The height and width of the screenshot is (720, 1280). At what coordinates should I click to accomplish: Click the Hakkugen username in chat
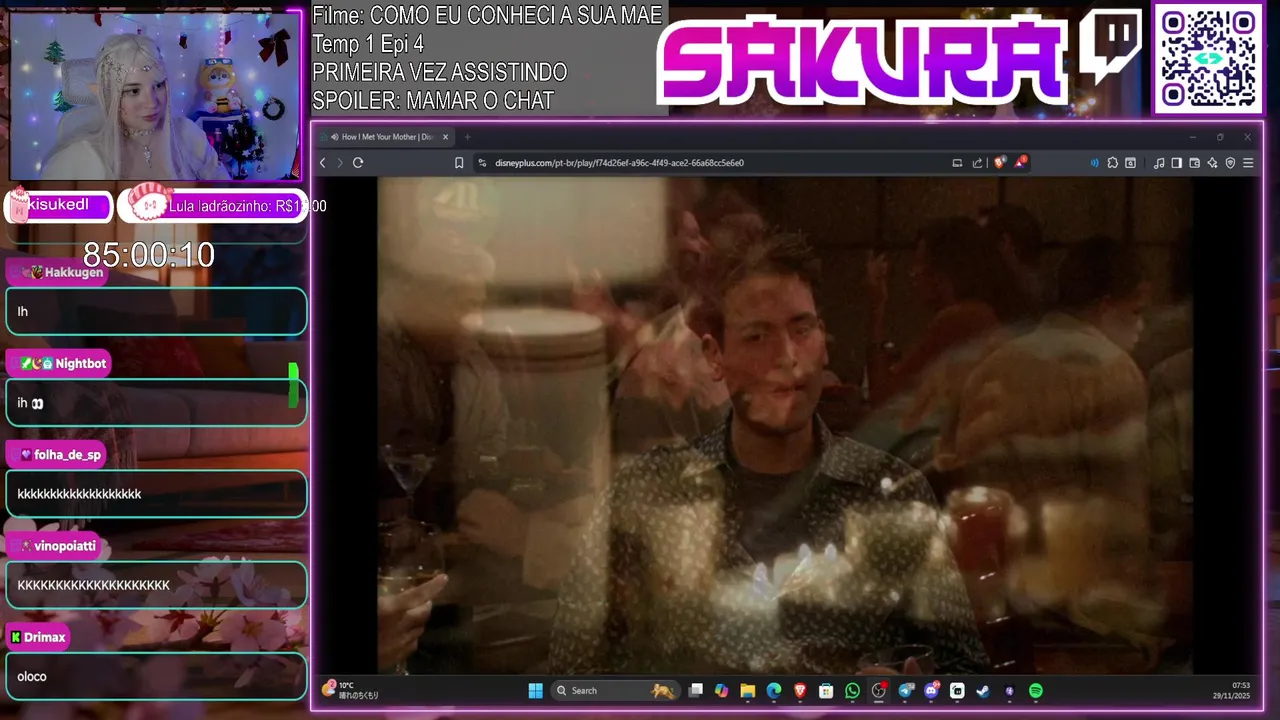[74, 272]
